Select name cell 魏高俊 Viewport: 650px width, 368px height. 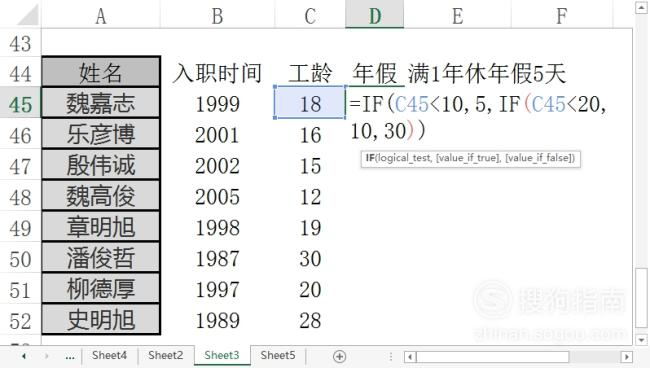point(101,196)
